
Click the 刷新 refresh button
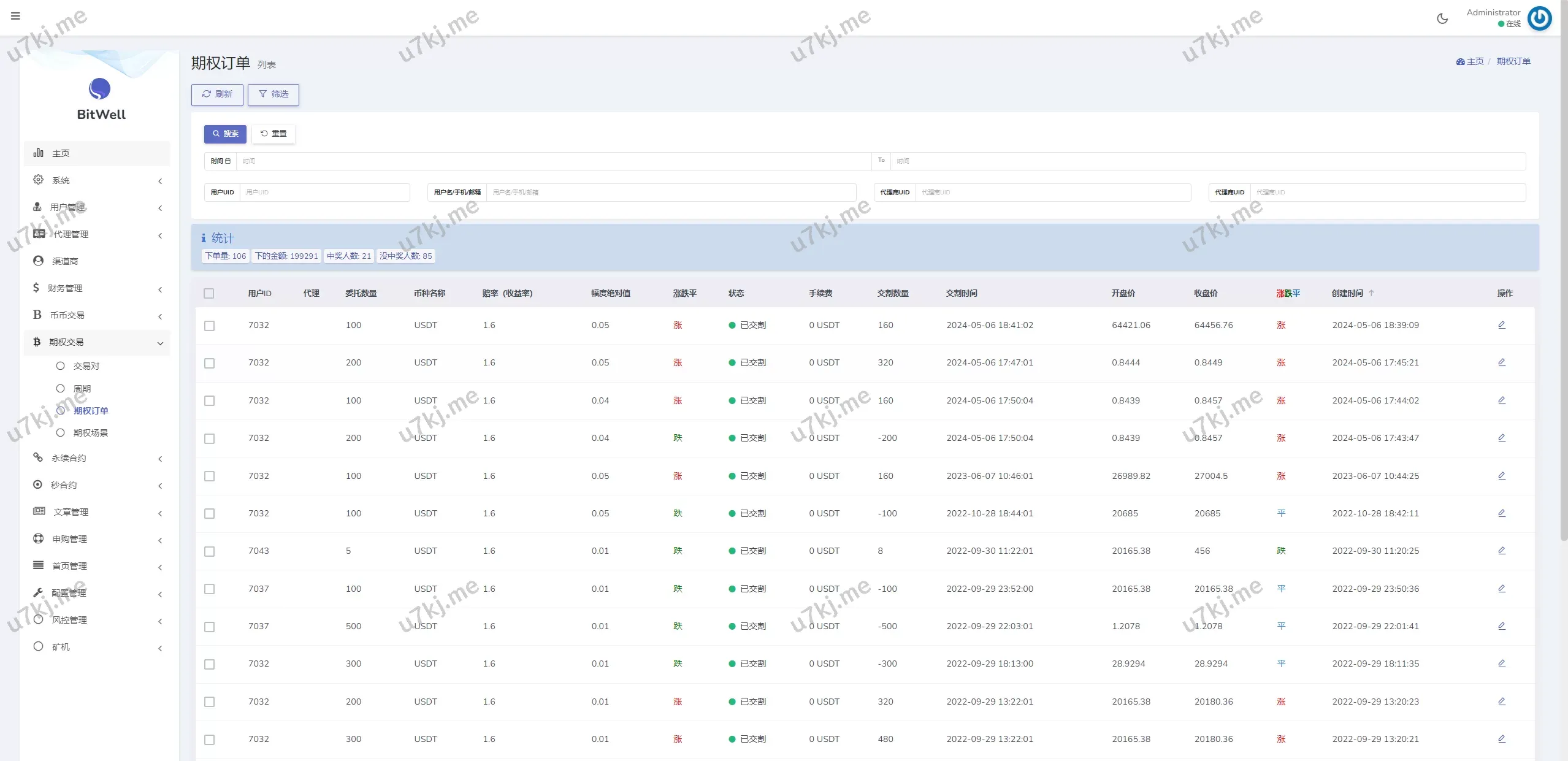point(217,94)
